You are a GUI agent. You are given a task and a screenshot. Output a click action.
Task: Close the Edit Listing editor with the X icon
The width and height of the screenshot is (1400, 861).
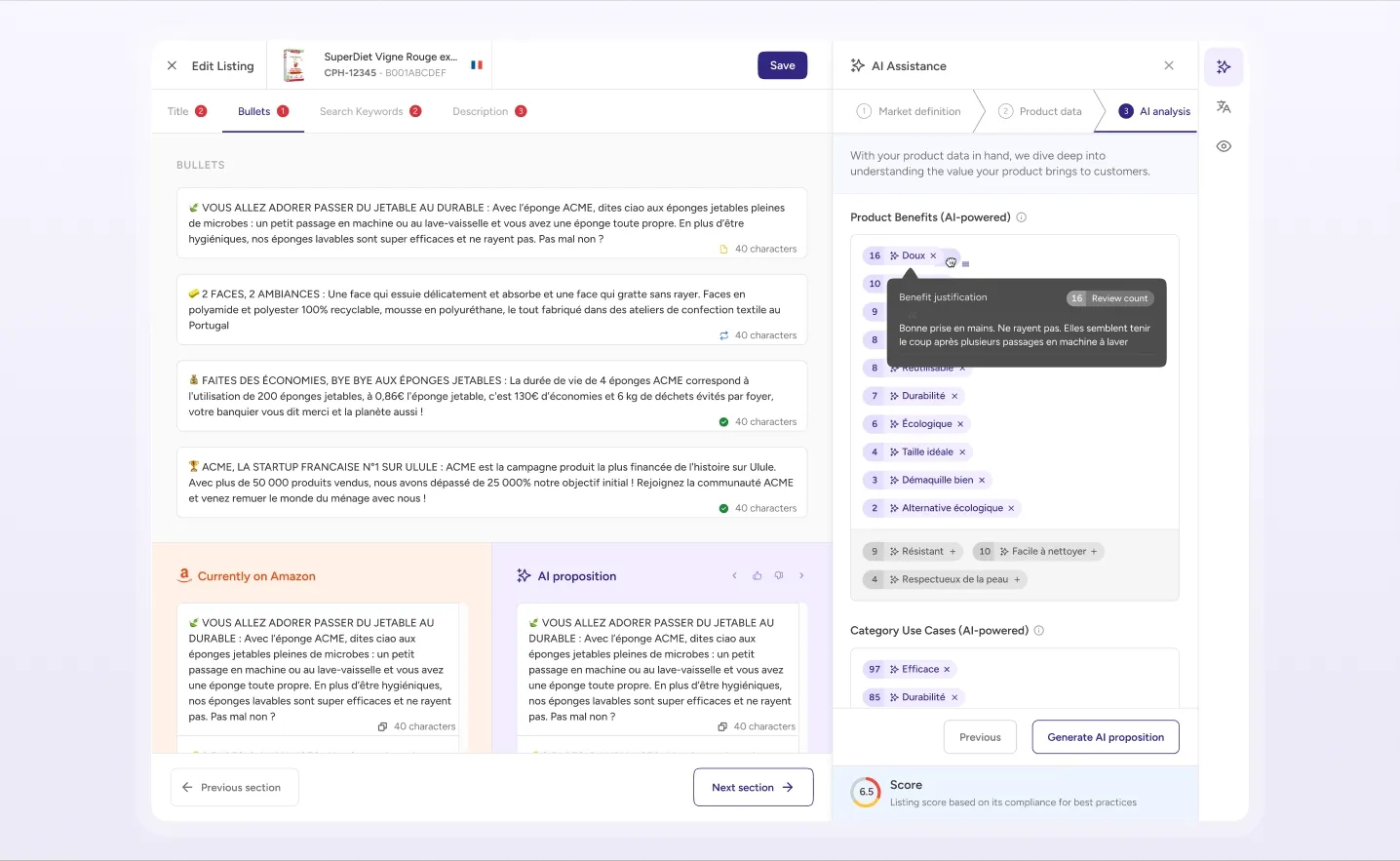point(172,65)
